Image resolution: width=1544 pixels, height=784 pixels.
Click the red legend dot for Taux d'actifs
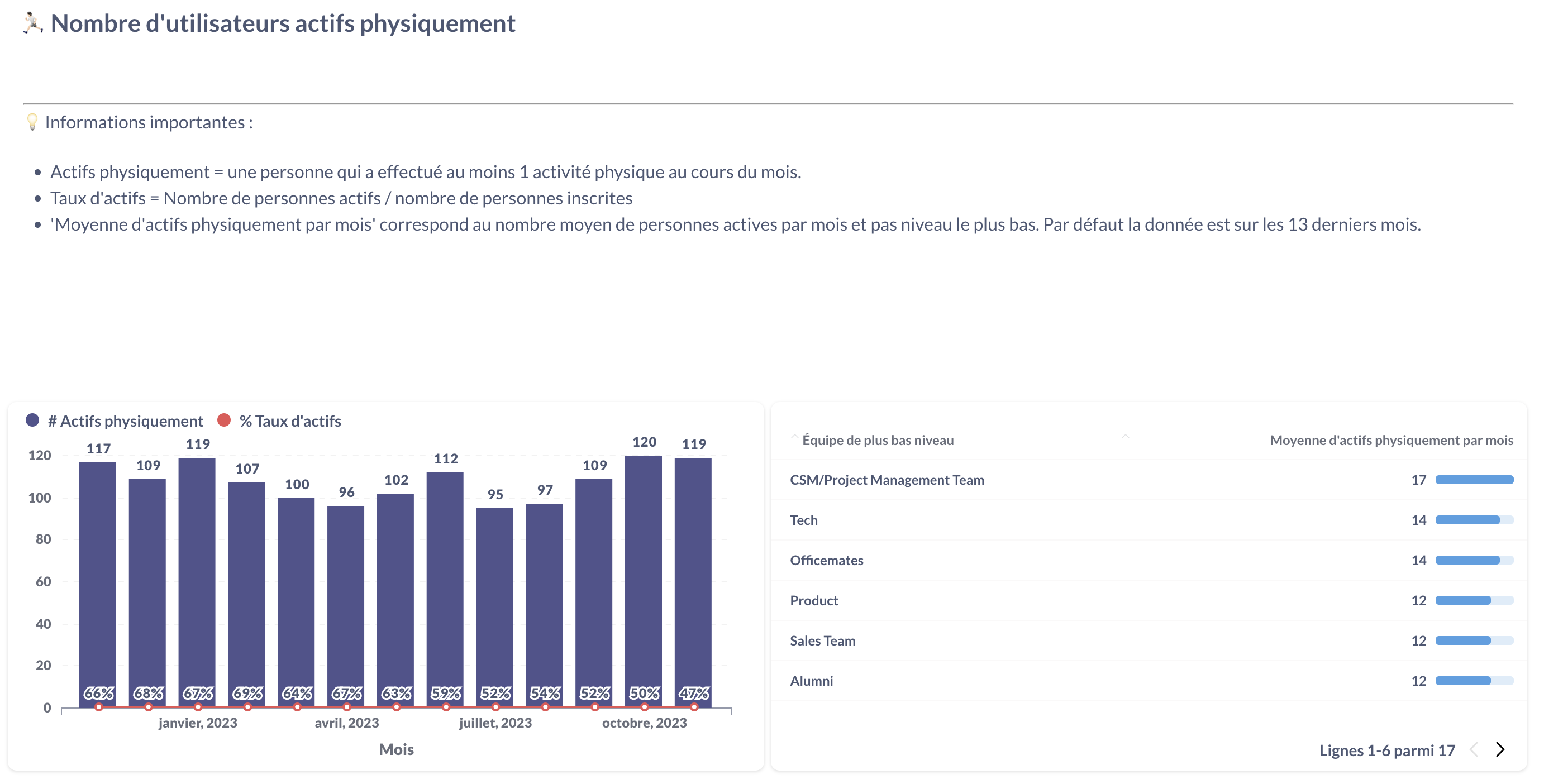[x=224, y=420]
